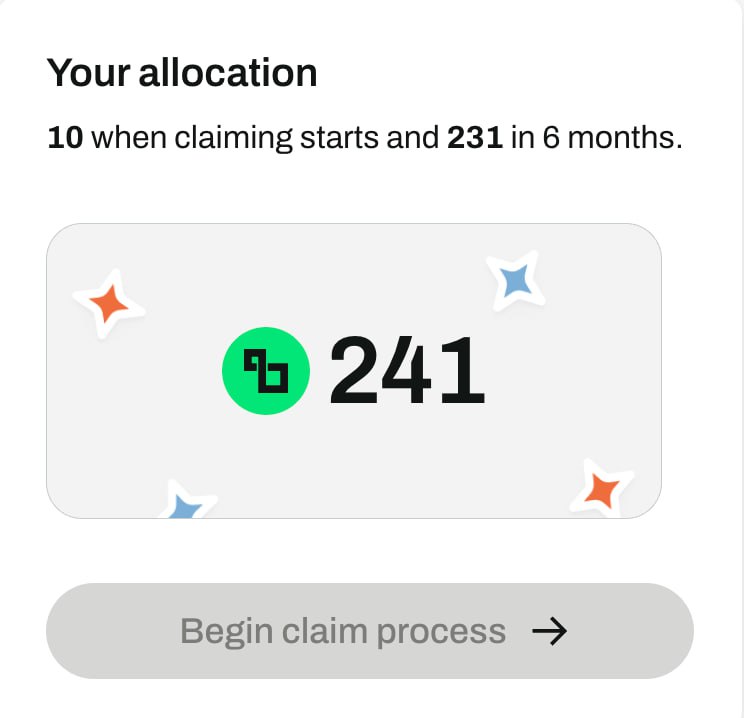This screenshot has height=718, width=744.
Task: Click the arrow icon inside the claim button
Action: pos(549,631)
